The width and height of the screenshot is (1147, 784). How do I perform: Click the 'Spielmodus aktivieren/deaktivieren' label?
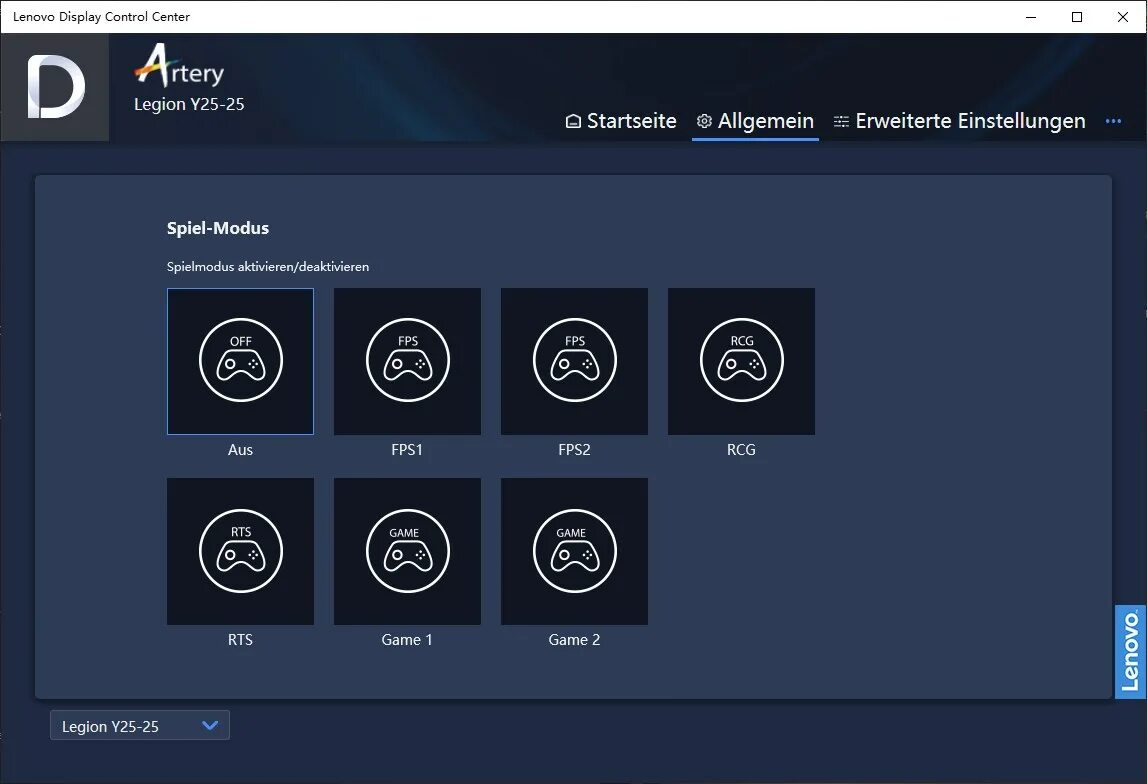(x=268, y=267)
